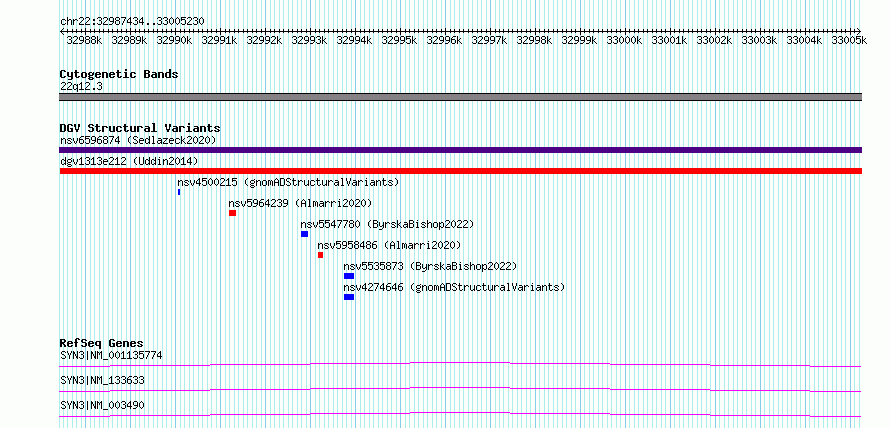
Task: Click the RefSeq Genes track title
Action: [x=101, y=343]
